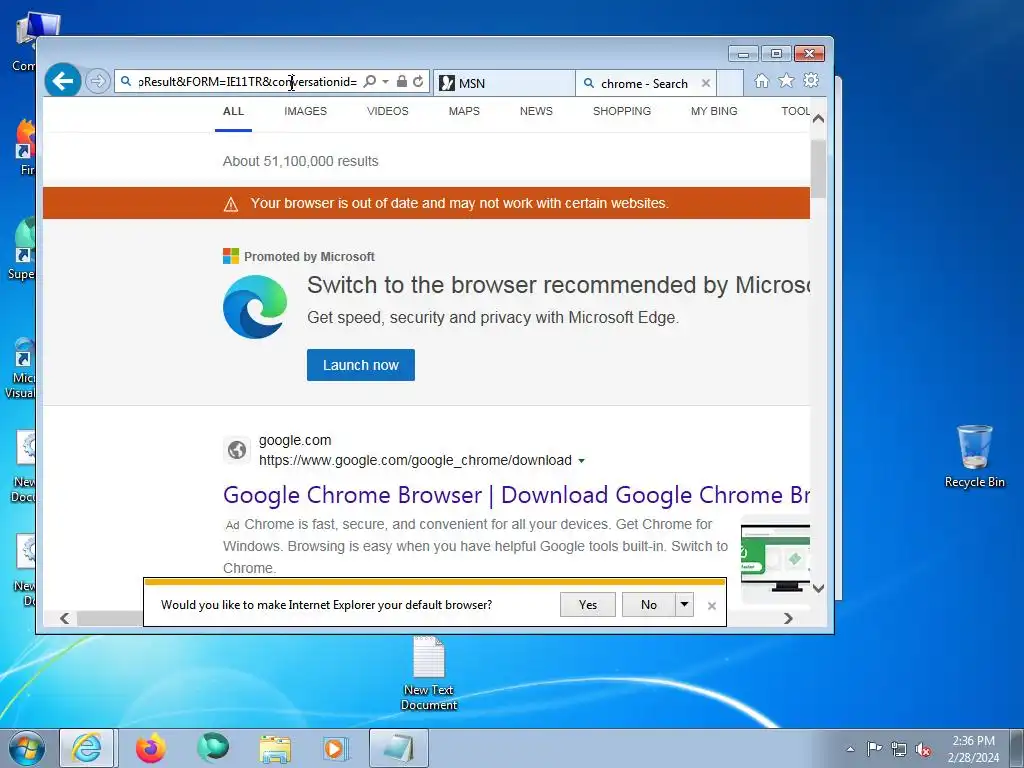The width and height of the screenshot is (1024, 768).
Task: Click the vertical scrollbar thumb
Action: (818, 168)
